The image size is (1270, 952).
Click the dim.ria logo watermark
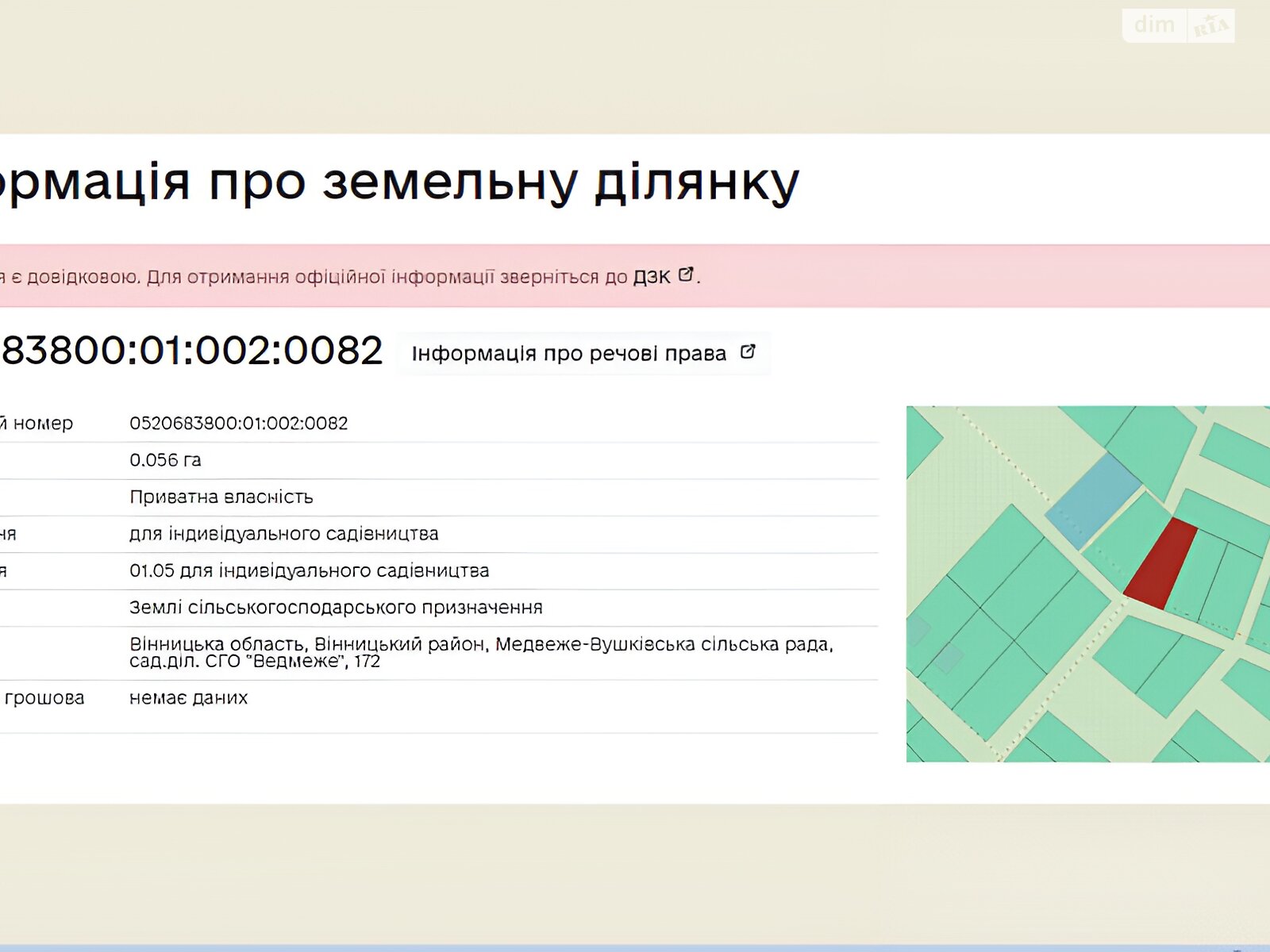pyautogui.click(x=1178, y=25)
